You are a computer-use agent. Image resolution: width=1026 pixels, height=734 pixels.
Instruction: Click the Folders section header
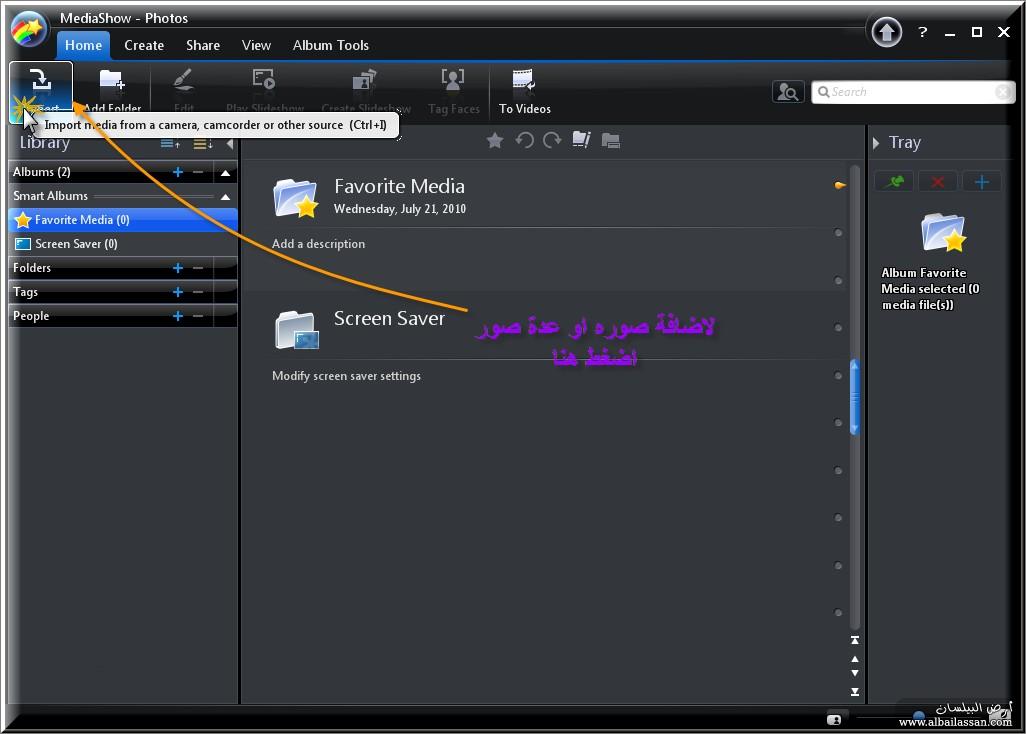[123, 268]
